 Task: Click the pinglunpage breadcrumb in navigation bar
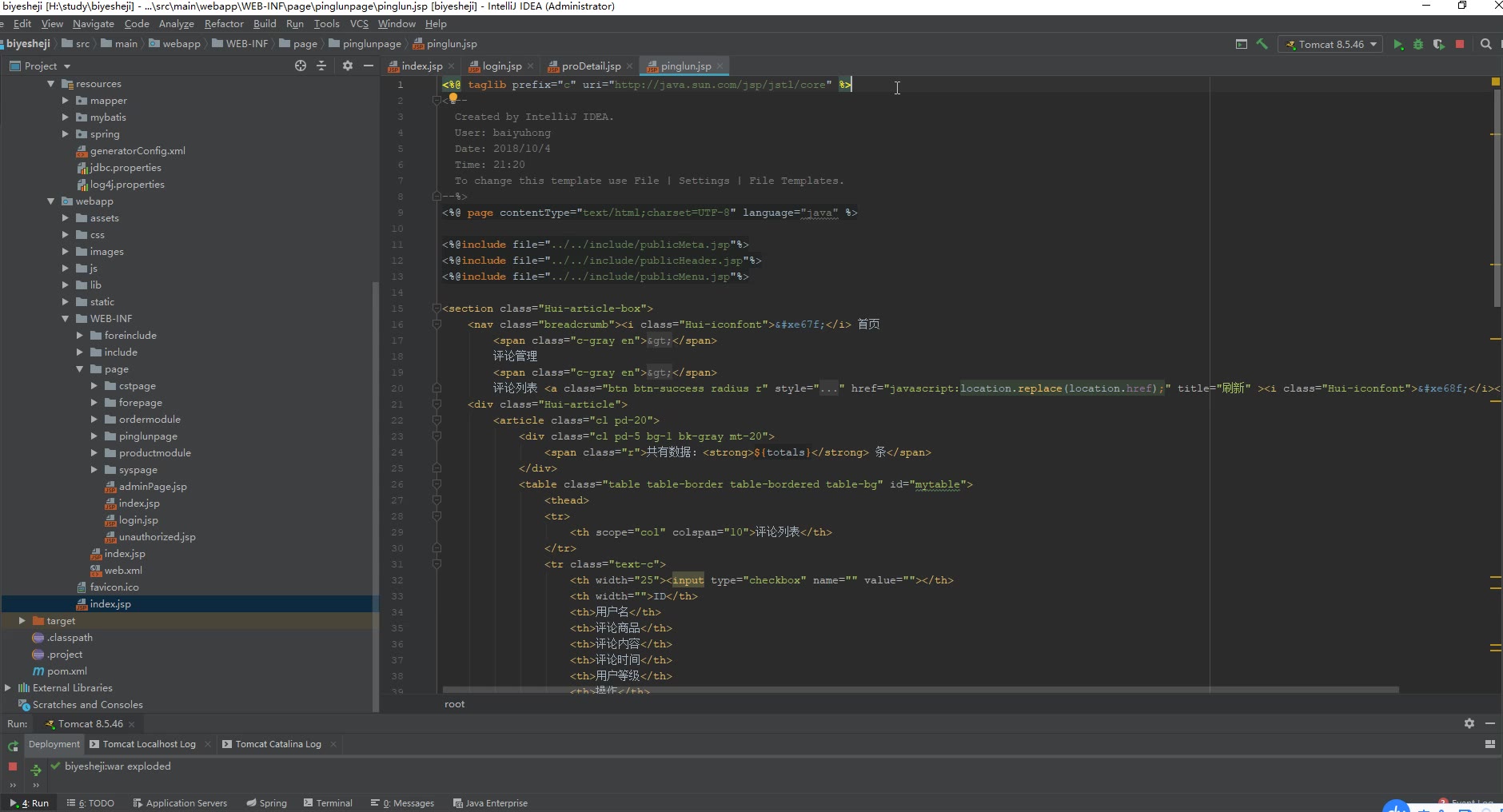point(371,44)
